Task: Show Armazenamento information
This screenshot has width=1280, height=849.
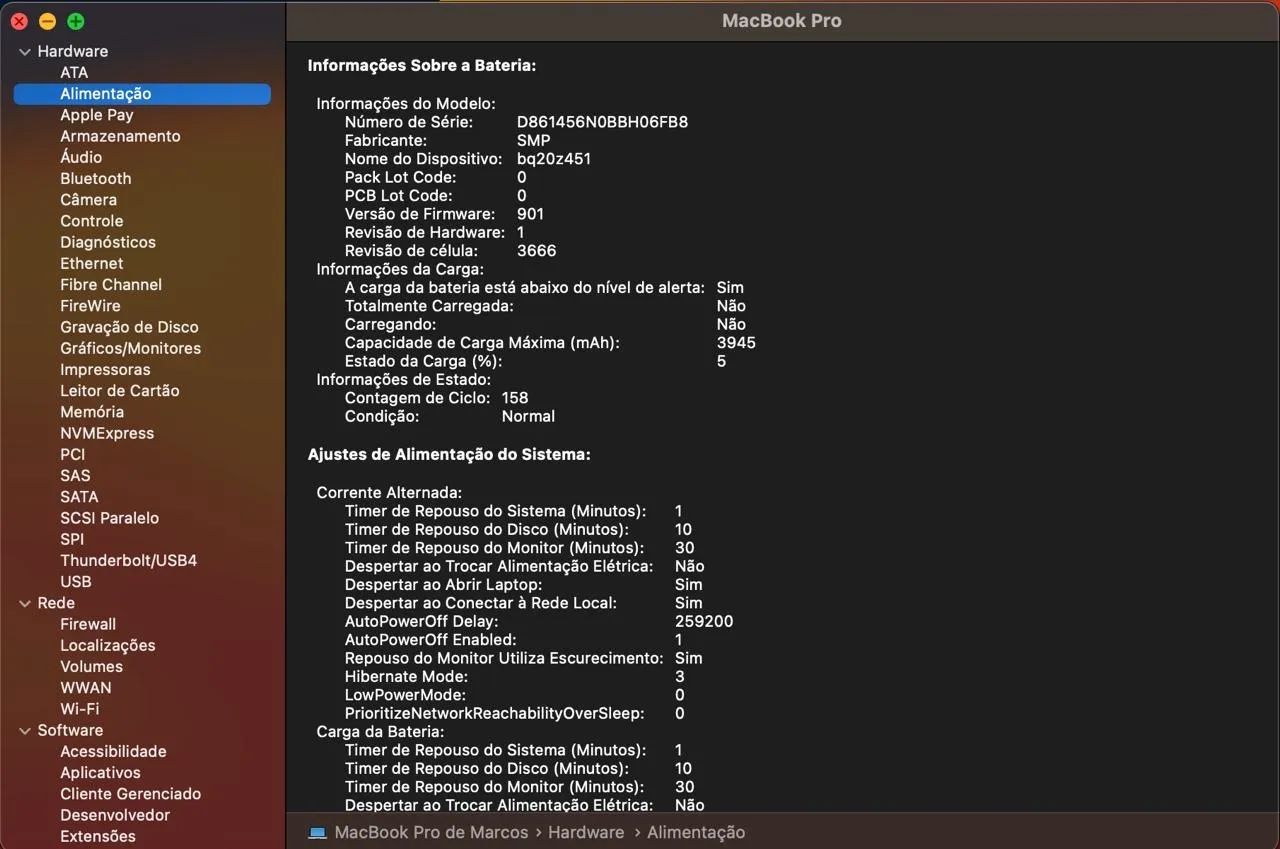Action: [x=120, y=136]
